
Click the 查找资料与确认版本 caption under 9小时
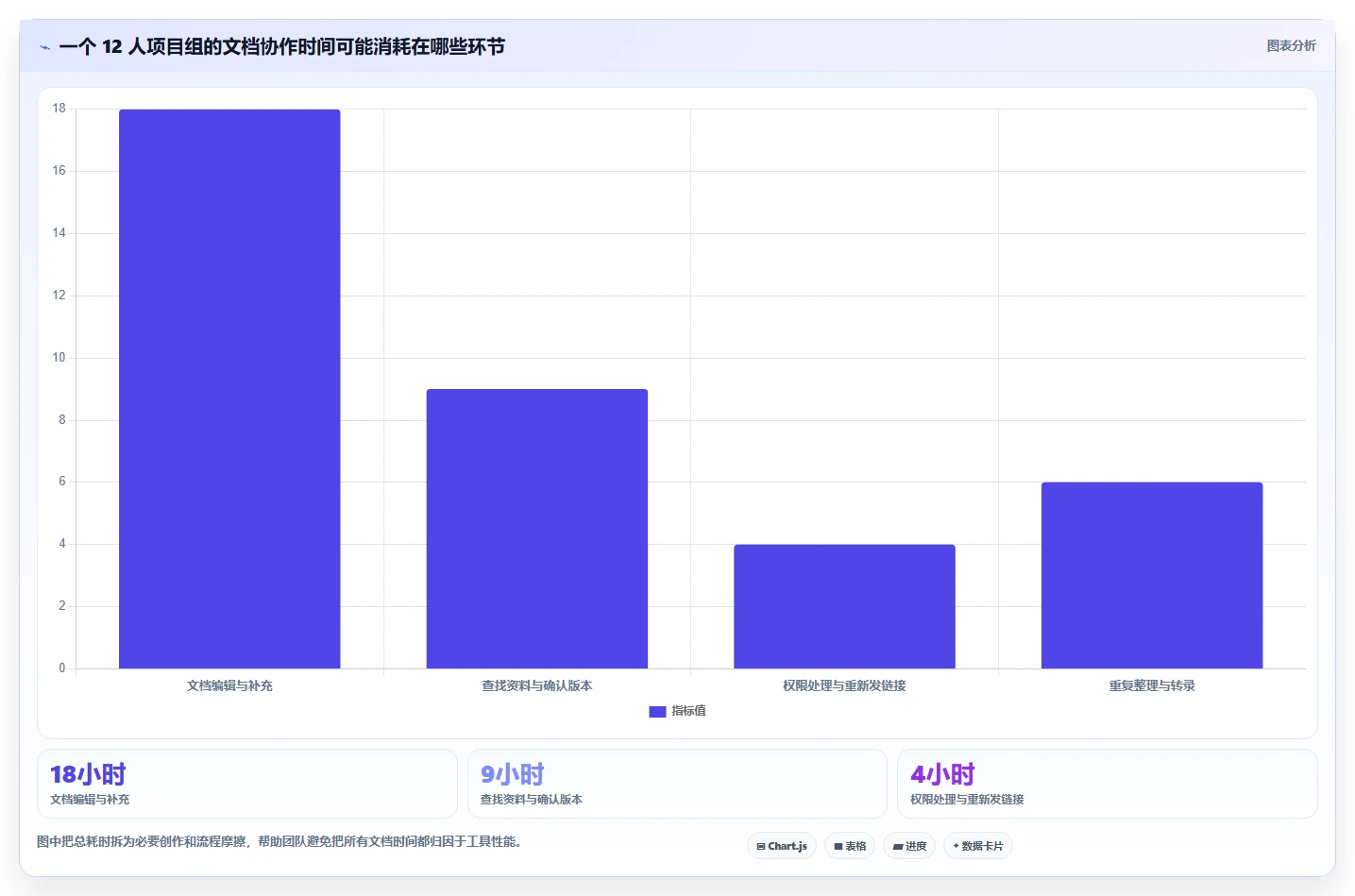pyautogui.click(x=531, y=799)
